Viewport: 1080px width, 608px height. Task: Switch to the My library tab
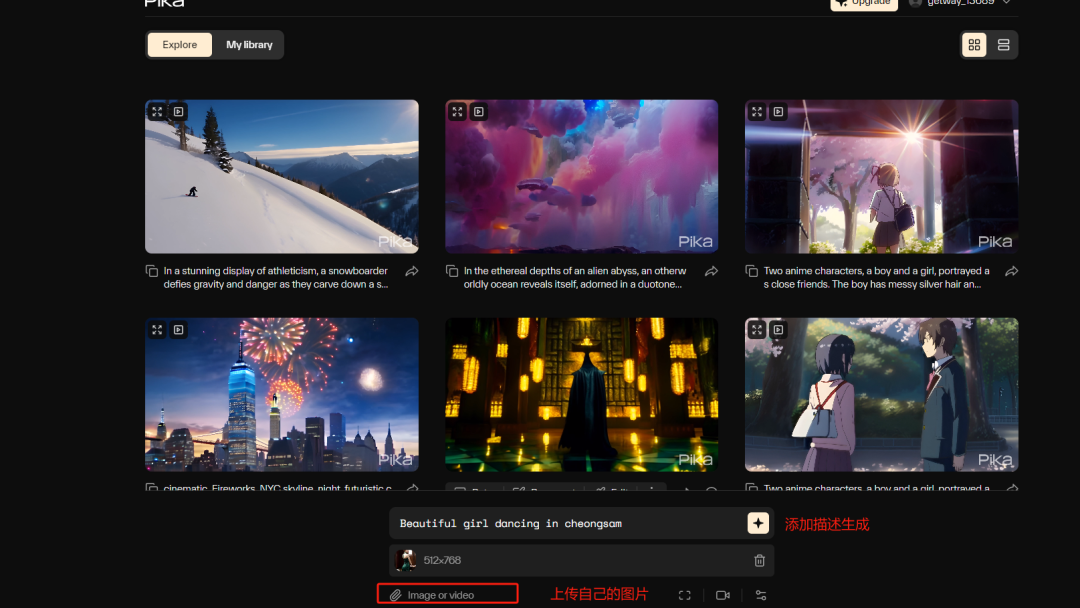(249, 45)
